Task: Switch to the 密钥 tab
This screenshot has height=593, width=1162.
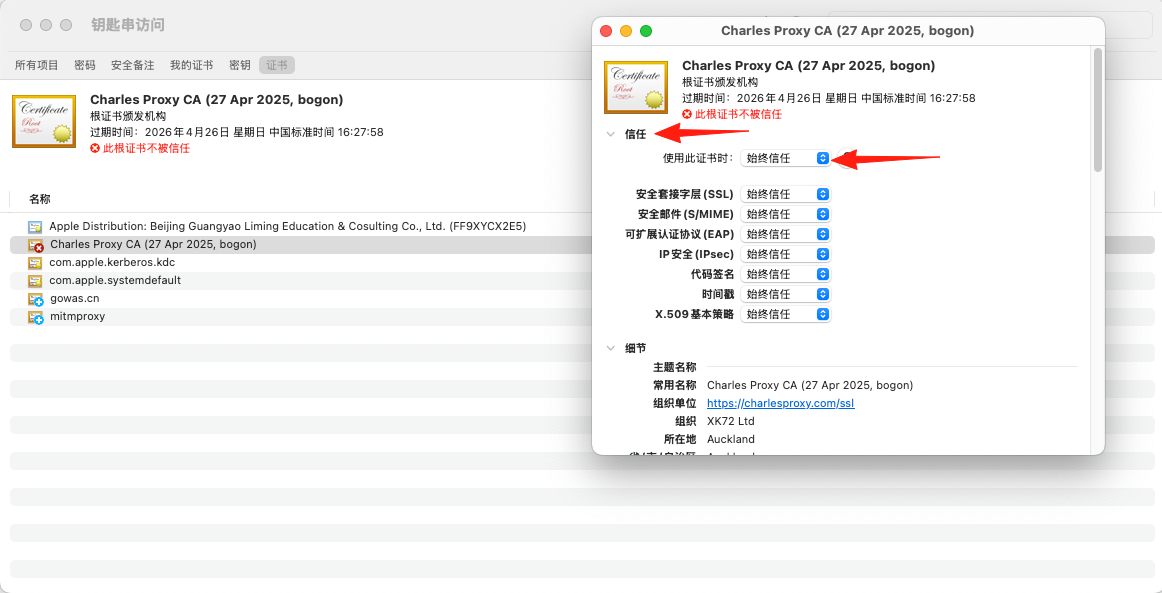Action: click(x=240, y=65)
